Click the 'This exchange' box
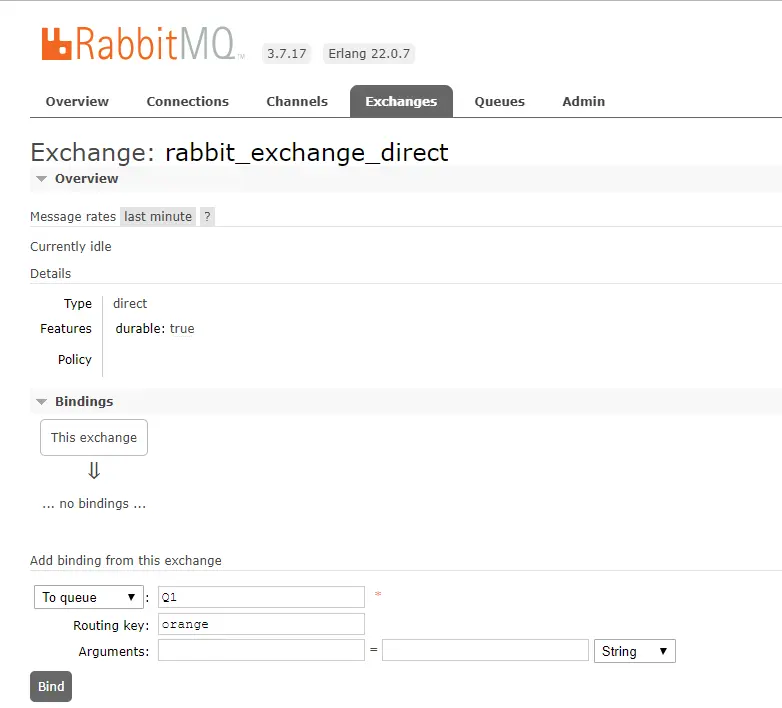The image size is (782, 708). tap(94, 437)
